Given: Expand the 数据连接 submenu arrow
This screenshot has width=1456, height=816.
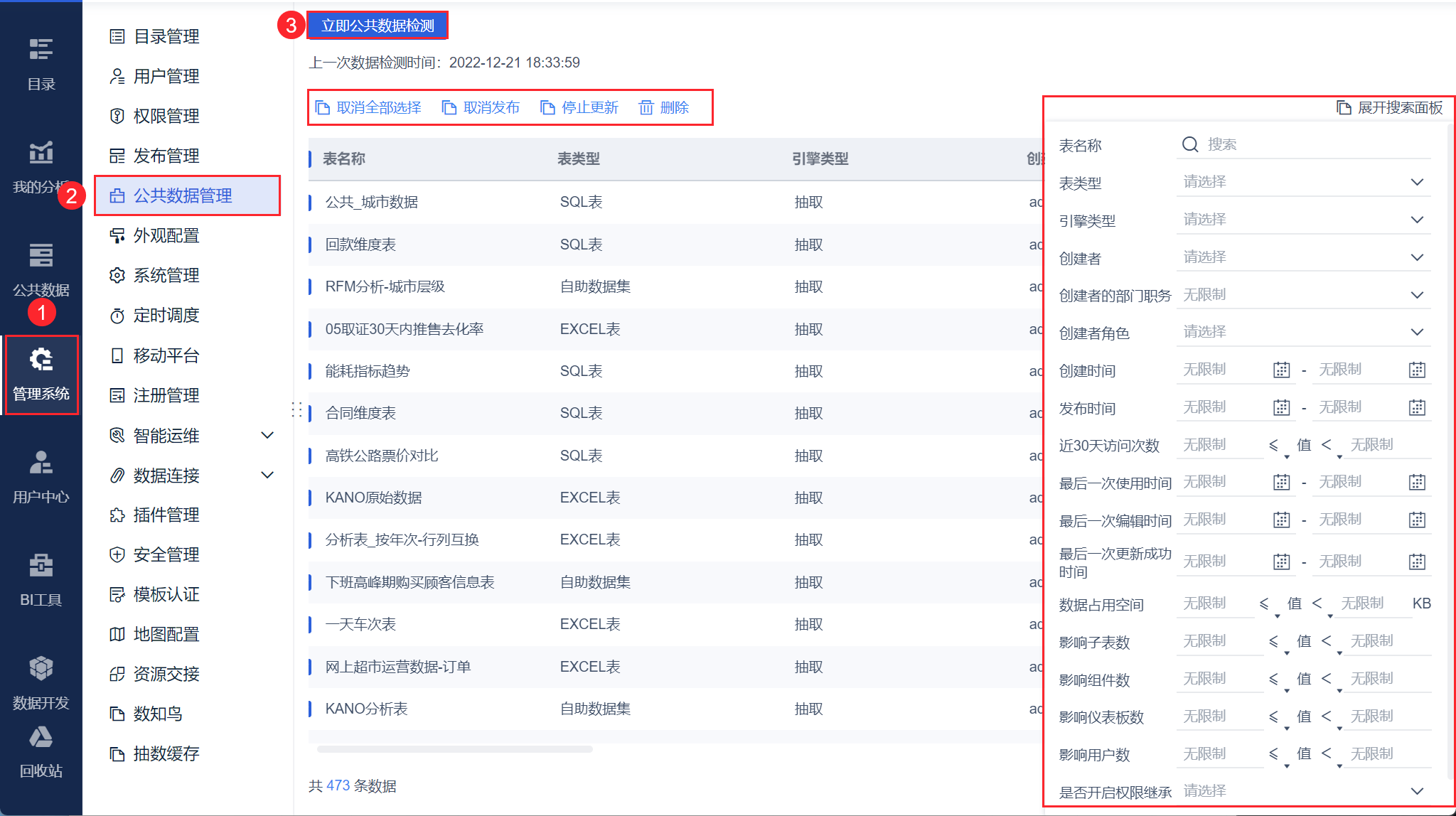Looking at the screenshot, I should click(267, 475).
